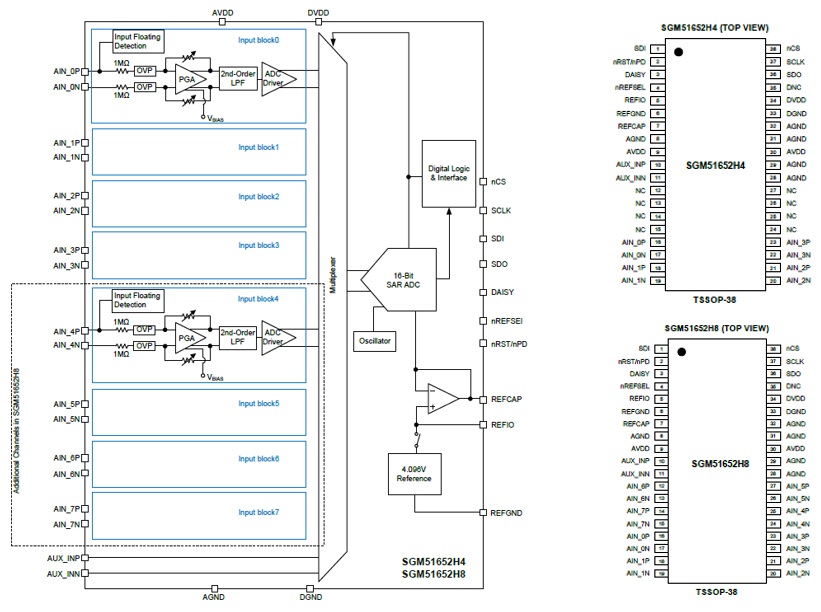Select the AIN_6P input label on the block diagram
821x612 pixels.
(66, 458)
